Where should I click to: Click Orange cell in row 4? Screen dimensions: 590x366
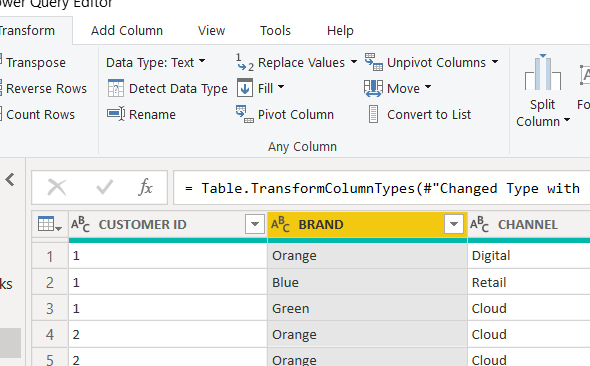(367, 334)
